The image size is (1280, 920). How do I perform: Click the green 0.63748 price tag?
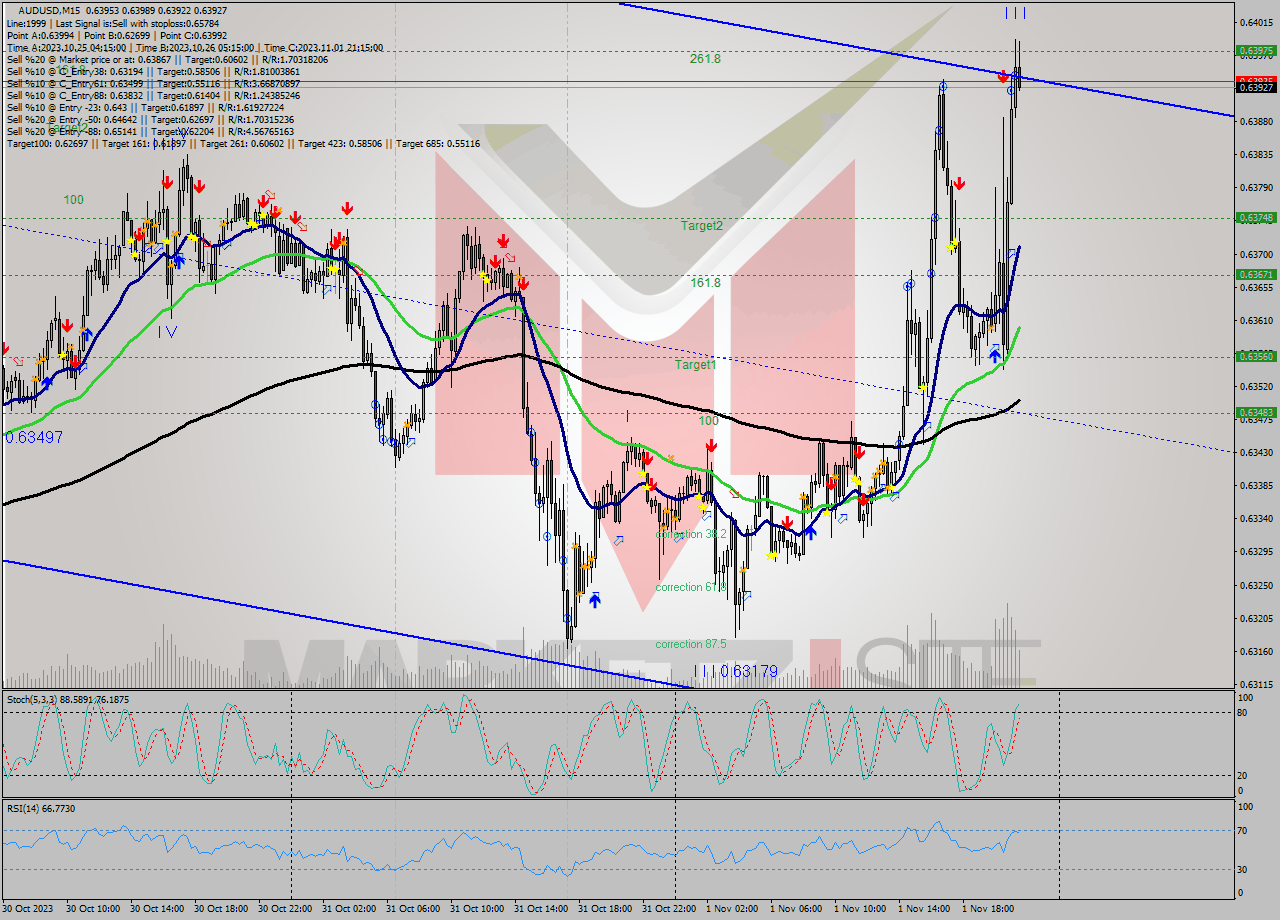(x=1256, y=217)
